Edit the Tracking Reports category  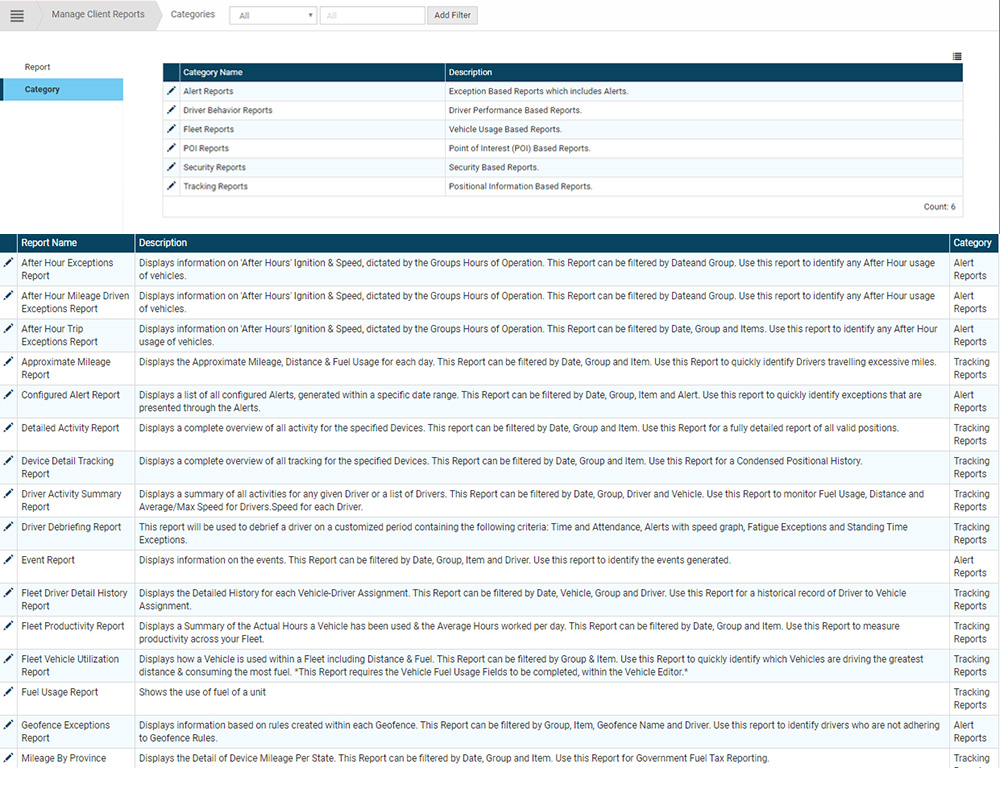pos(170,186)
